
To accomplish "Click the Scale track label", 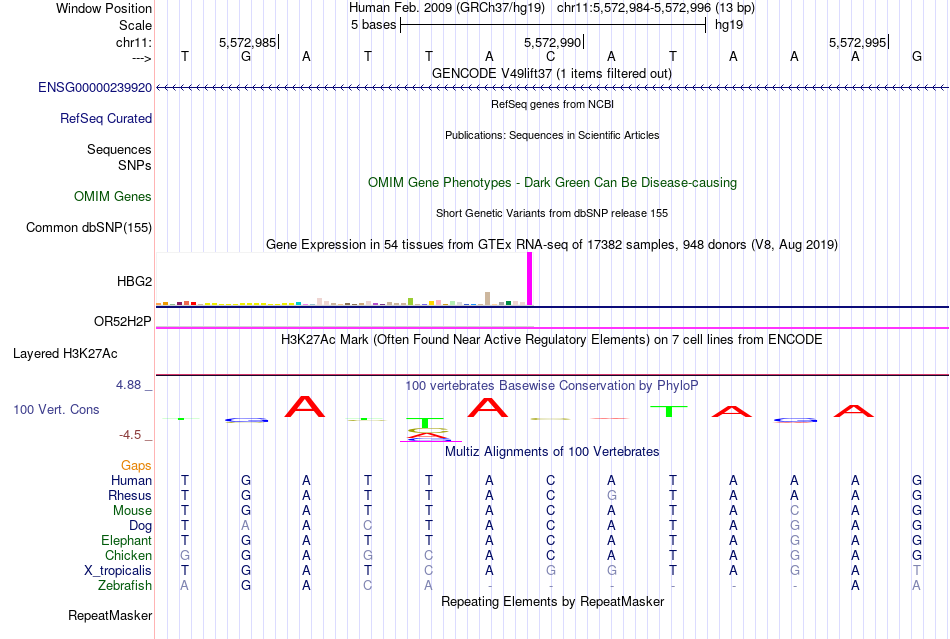I will (136, 25).
